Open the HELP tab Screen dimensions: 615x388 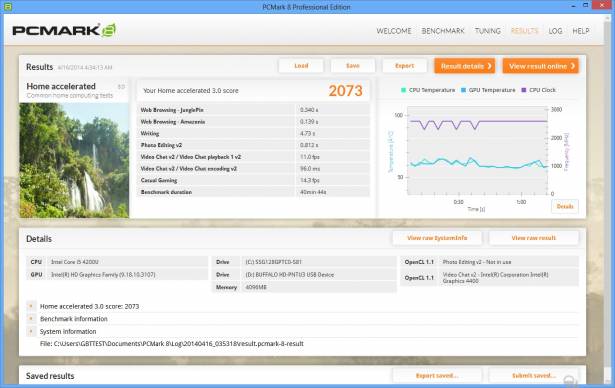coord(580,31)
